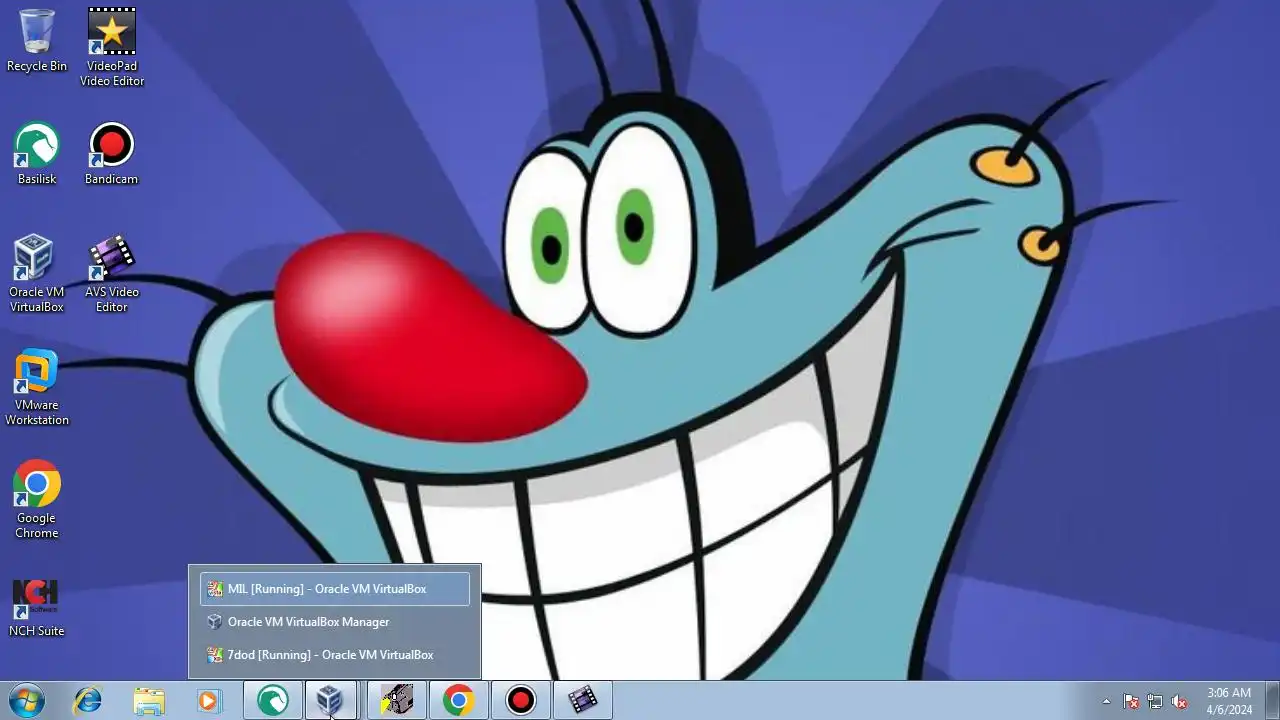Click the VirtualBox taskbar button
This screenshot has width=1280, height=720.
click(x=331, y=700)
